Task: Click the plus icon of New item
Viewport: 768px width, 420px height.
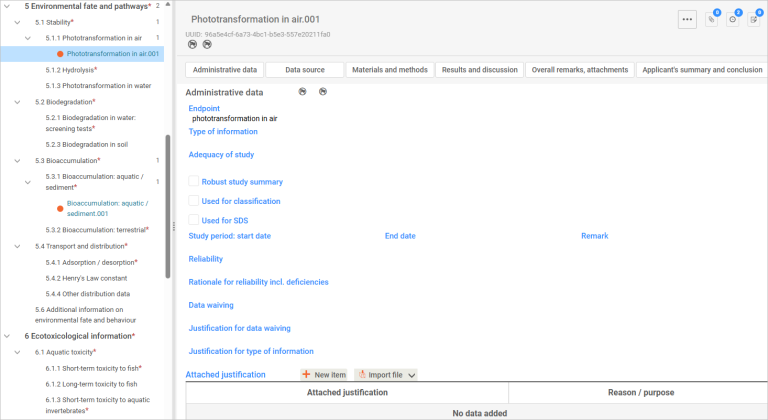Action: pos(306,374)
